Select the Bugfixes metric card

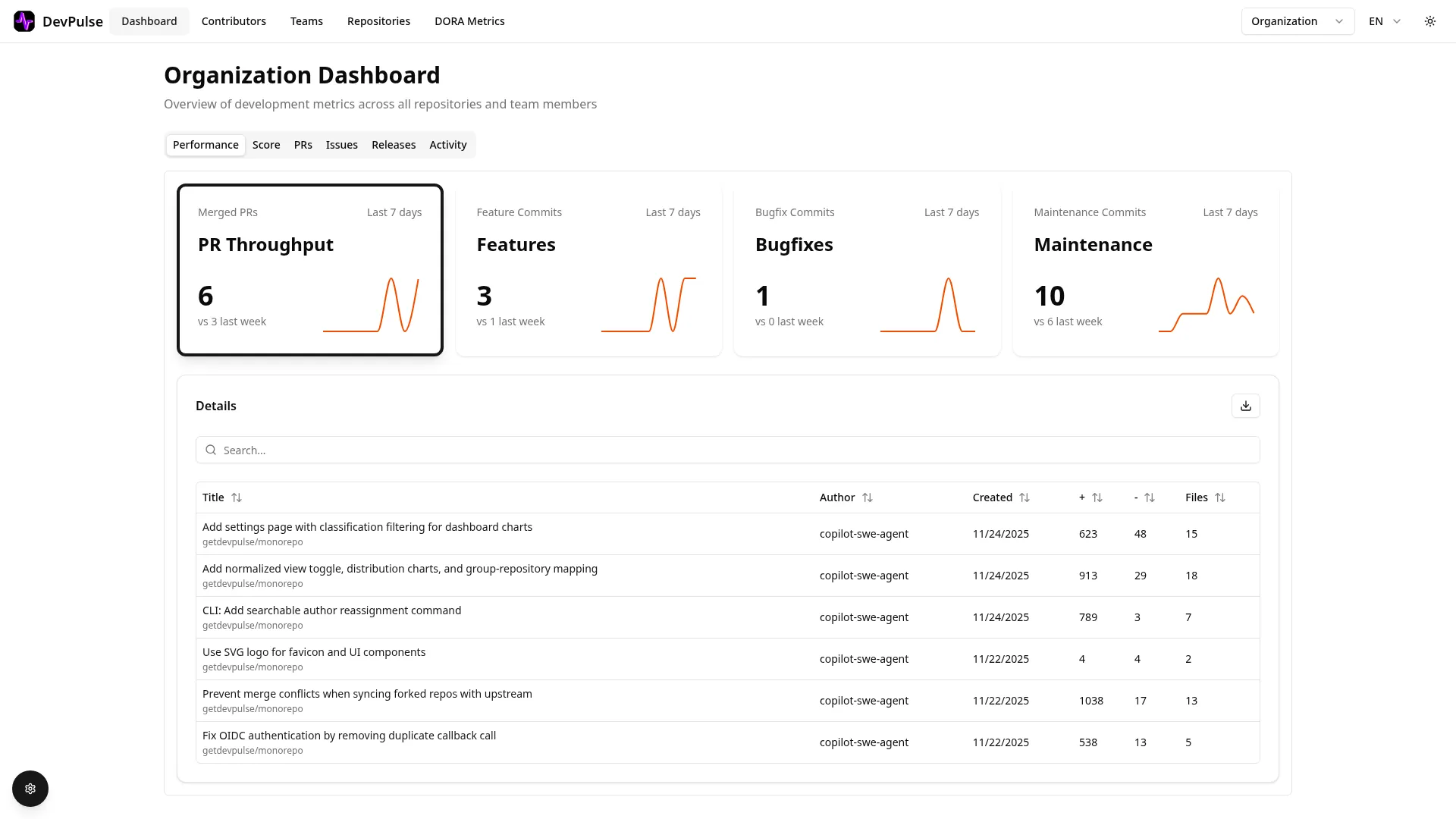[867, 270]
